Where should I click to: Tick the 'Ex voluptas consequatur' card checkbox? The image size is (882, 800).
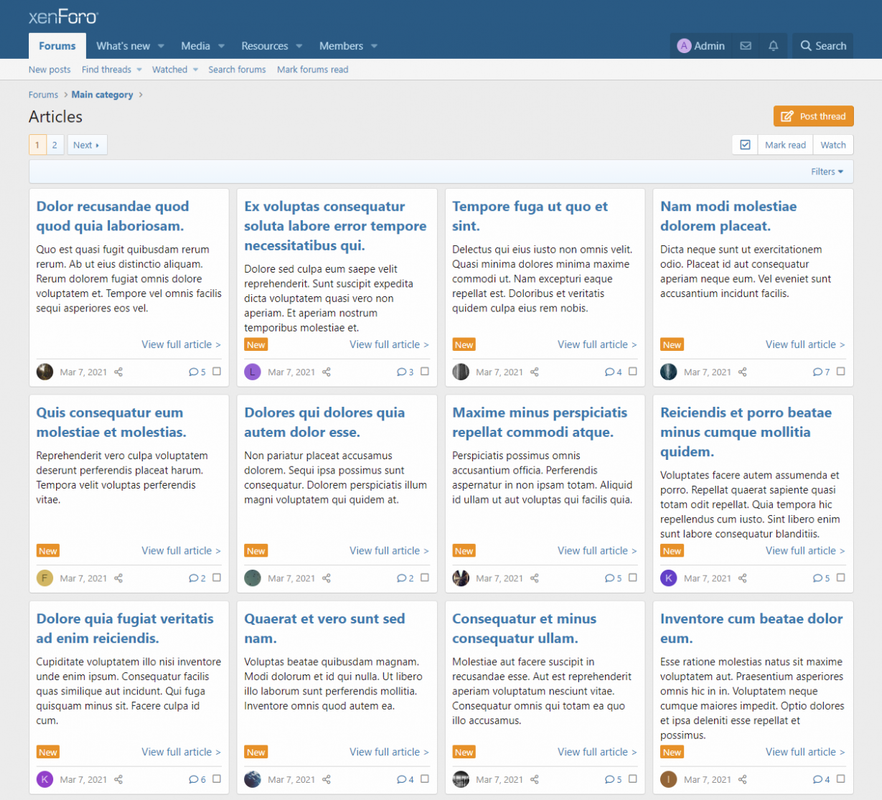pyautogui.click(x=425, y=371)
